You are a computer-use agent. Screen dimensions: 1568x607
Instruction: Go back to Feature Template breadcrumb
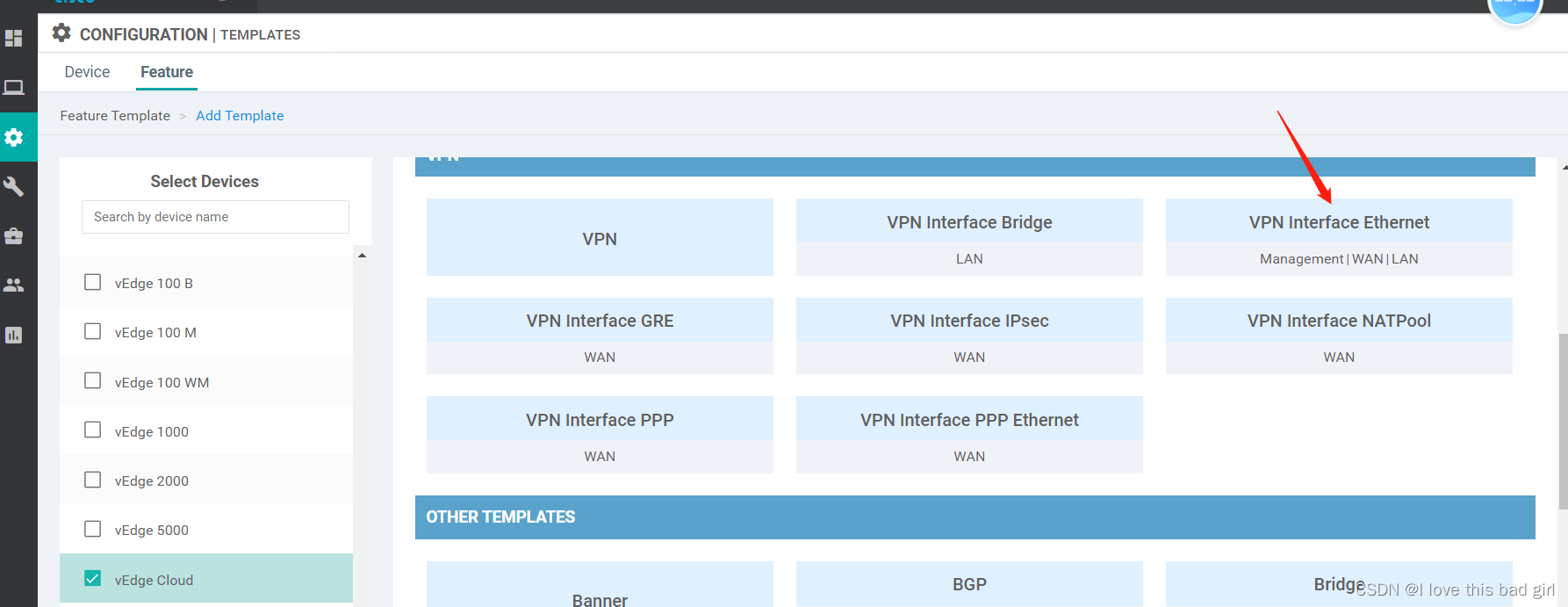pyautogui.click(x=115, y=116)
